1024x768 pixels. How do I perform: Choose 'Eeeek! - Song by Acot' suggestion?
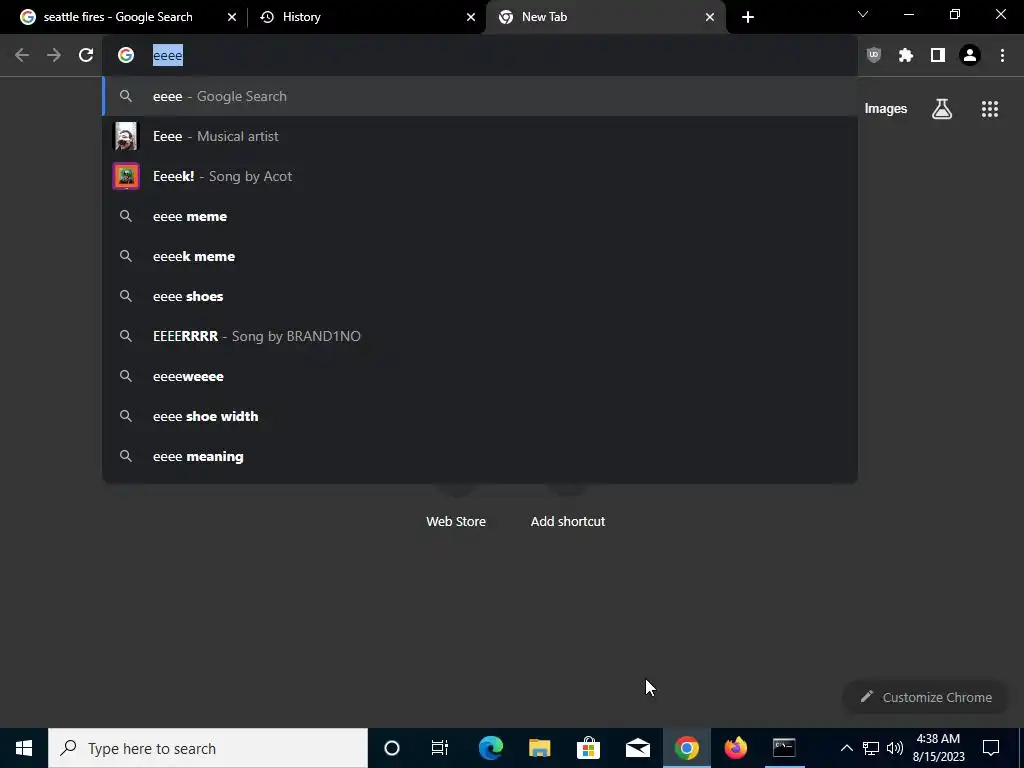click(480, 176)
